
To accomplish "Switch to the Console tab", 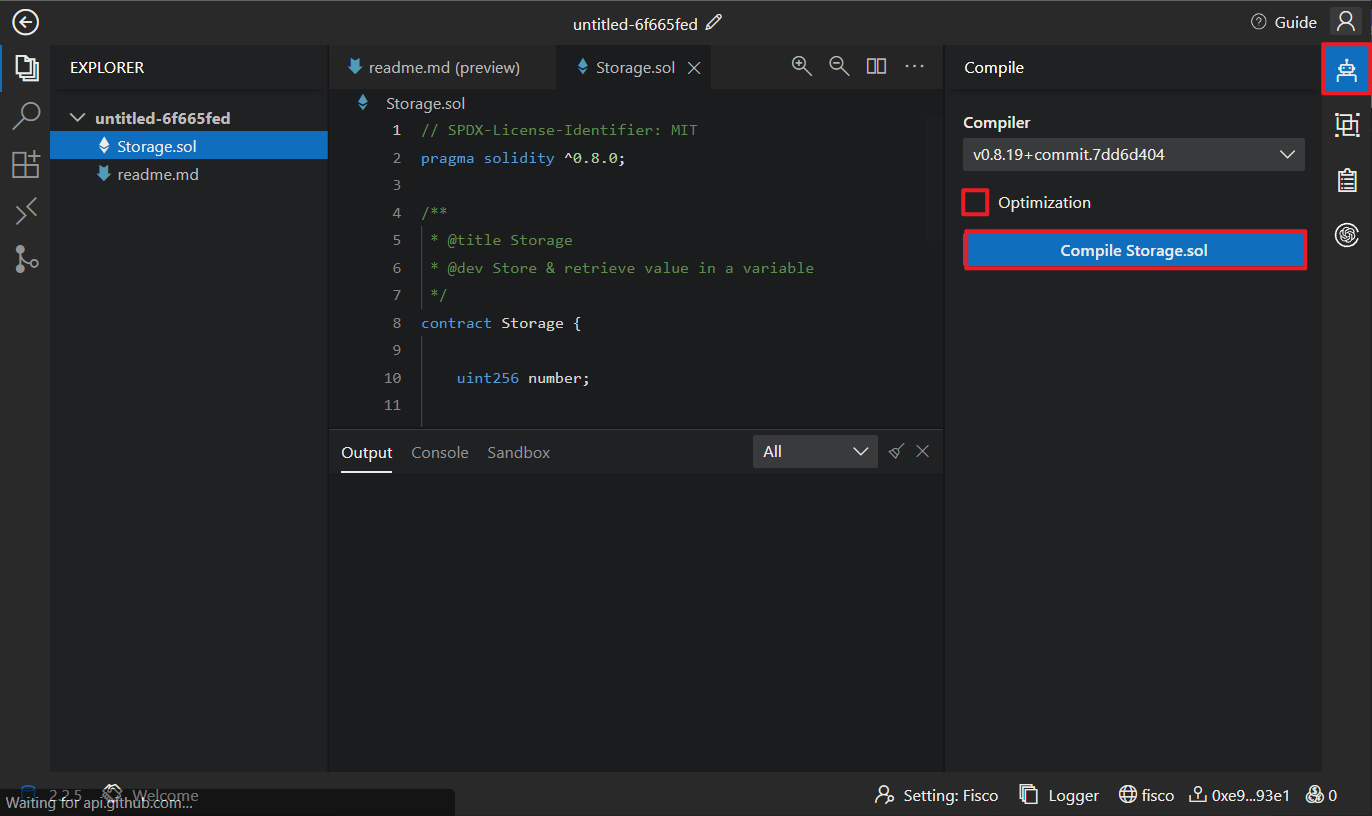I will click(x=439, y=453).
